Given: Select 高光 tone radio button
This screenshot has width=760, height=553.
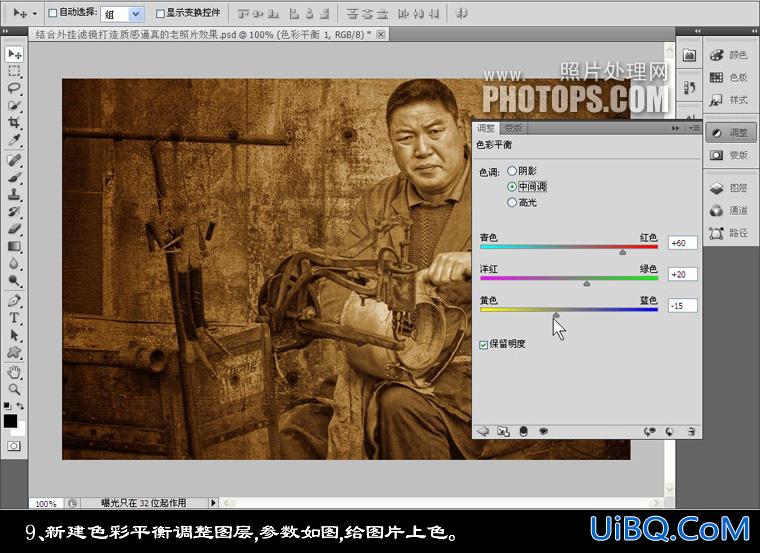Looking at the screenshot, I should (511, 202).
